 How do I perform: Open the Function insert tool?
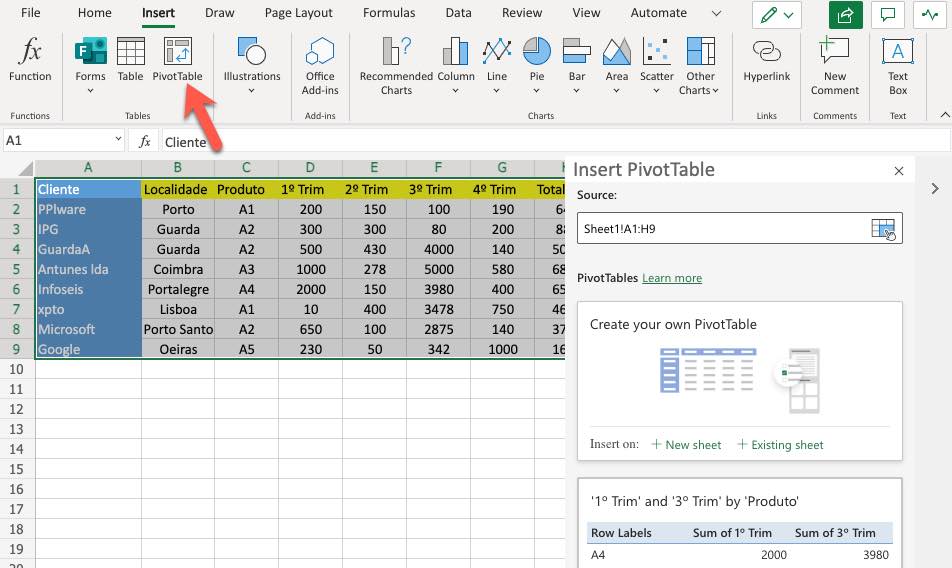[x=30, y=59]
